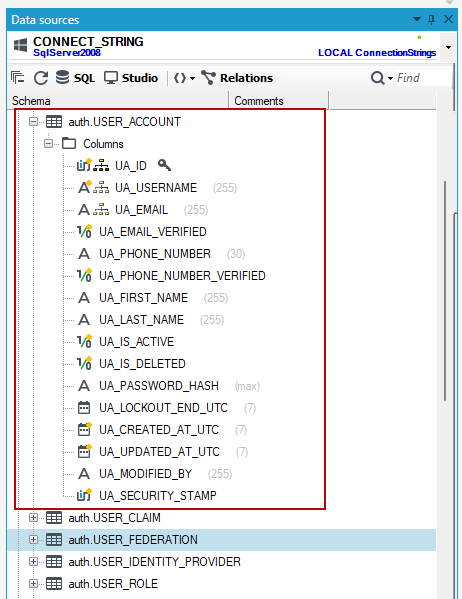Open the connection string dropdown arrow
Screen dimensions: 462x599
448,47
